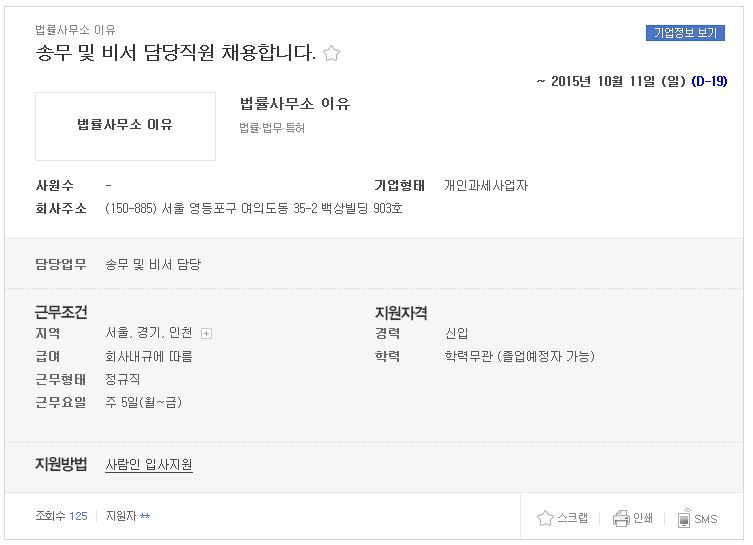Expand the region list plus icon

click(x=206, y=333)
